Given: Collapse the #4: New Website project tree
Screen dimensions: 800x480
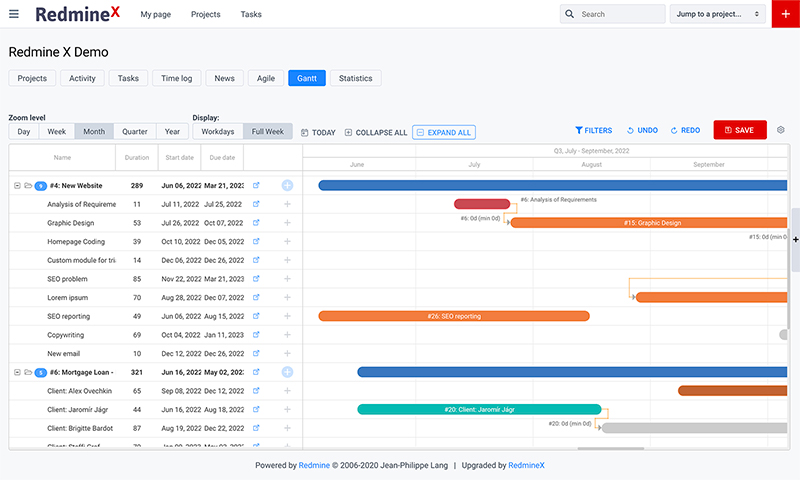Looking at the screenshot, I should pos(17,186).
